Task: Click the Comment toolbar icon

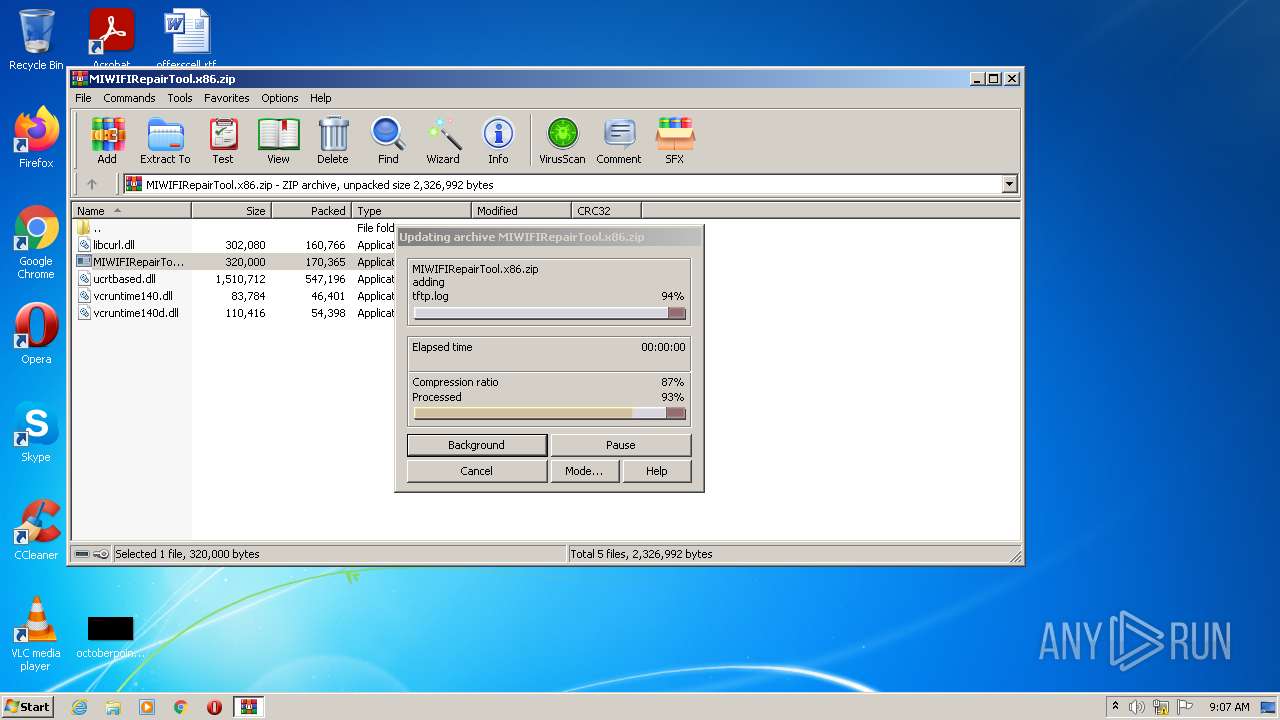Action: click(x=619, y=140)
